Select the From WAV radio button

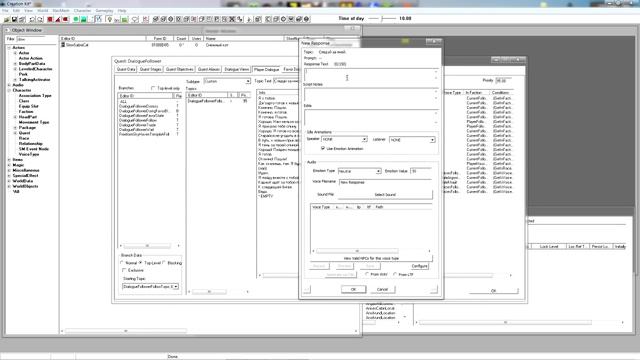[367, 274]
